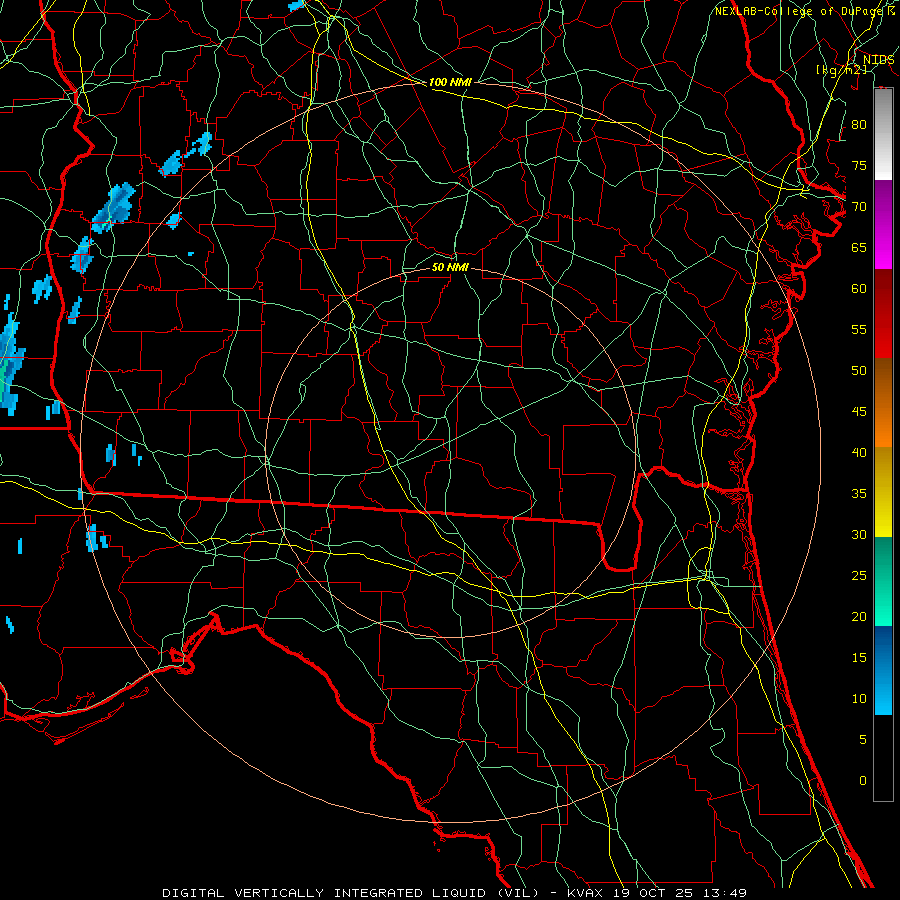
Task: Pick the purple-magenta segment of the VIL scale
Action: click(x=883, y=224)
